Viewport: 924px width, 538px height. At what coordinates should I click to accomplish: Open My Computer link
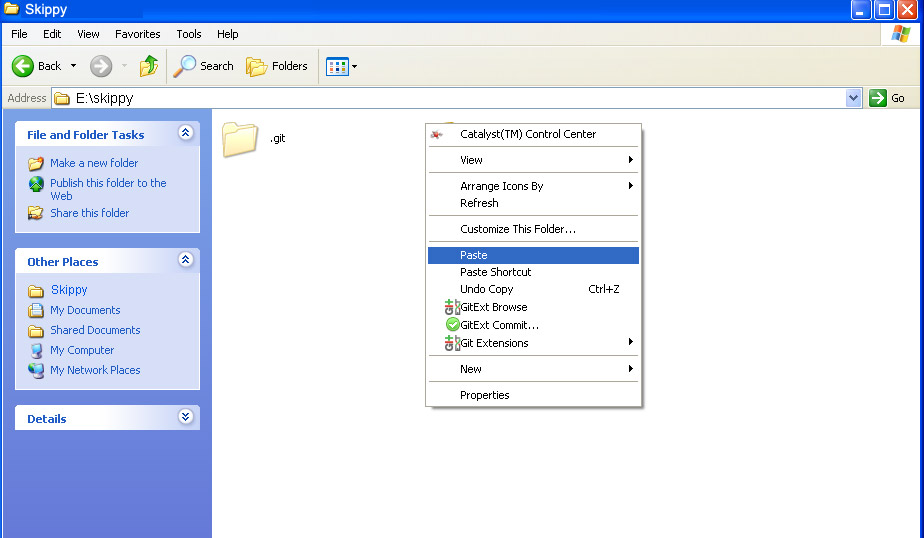pos(82,350)
